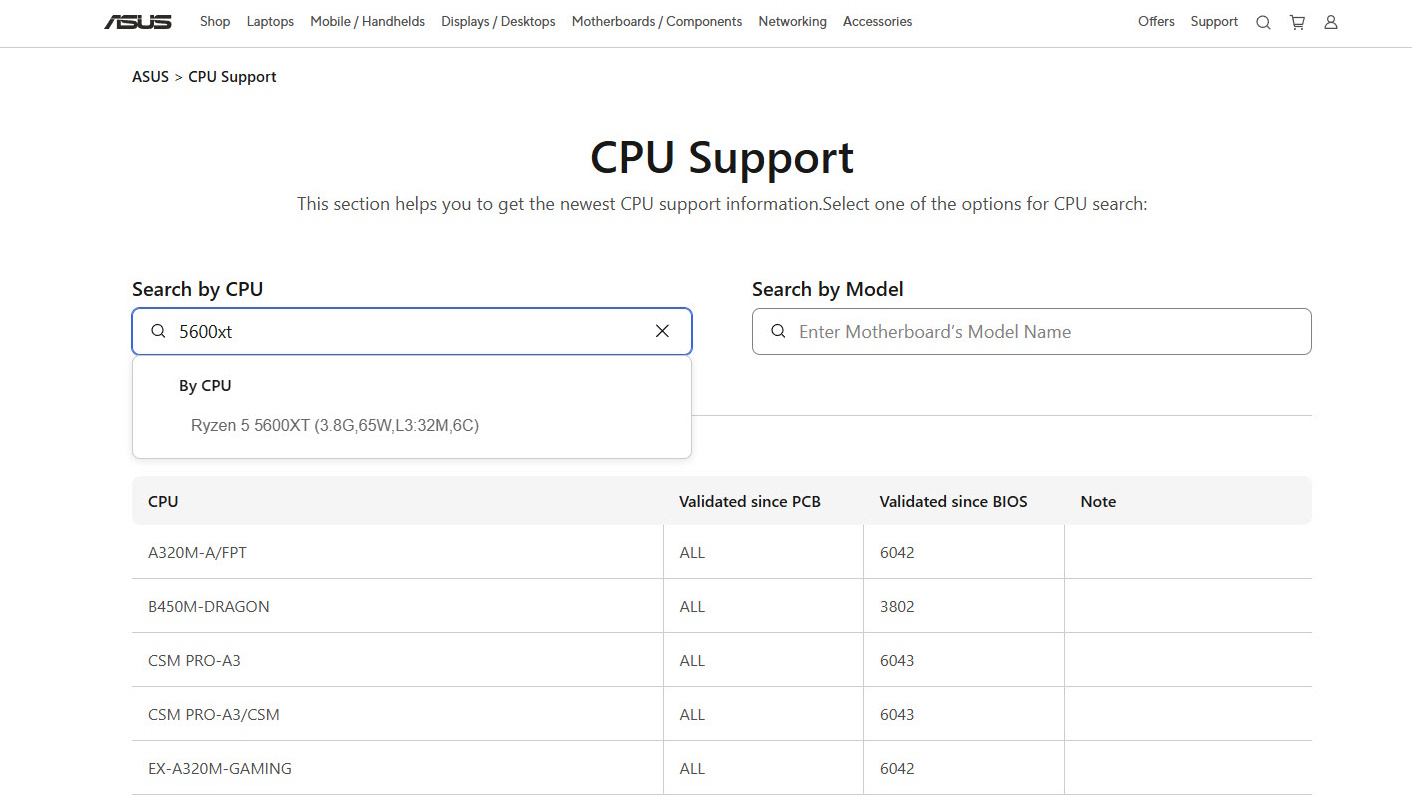Click magnifier icon in Search by Model field

tap(778, 331)
